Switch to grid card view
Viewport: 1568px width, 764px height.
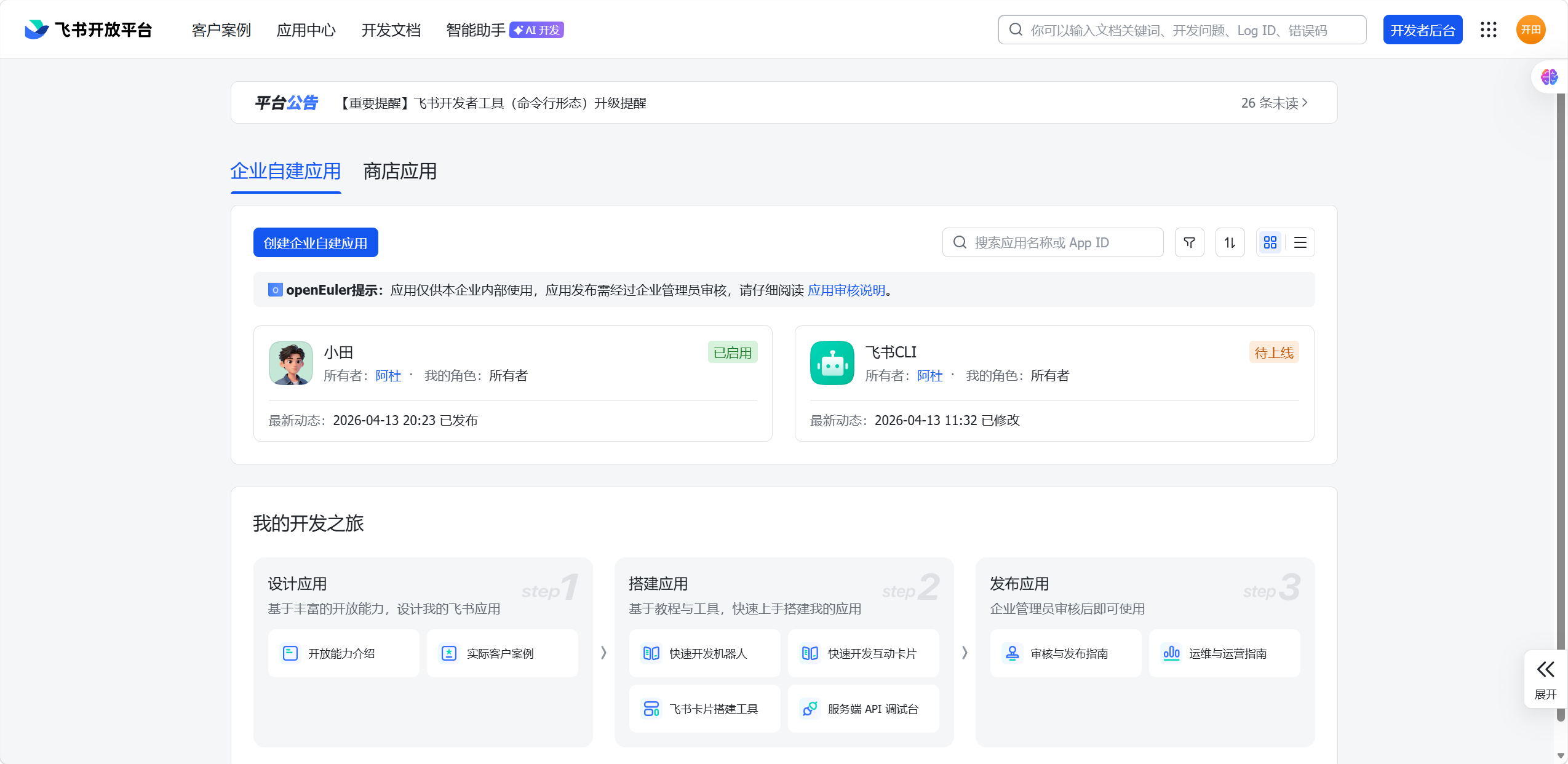(1270, 242)
